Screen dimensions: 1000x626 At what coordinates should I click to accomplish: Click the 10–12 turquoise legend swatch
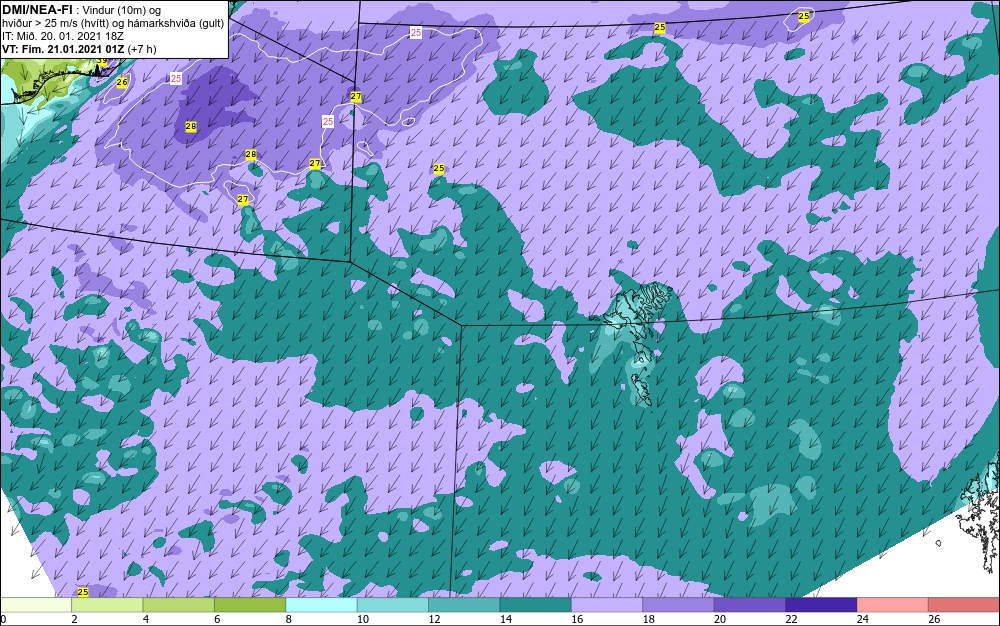pos(393,605)
